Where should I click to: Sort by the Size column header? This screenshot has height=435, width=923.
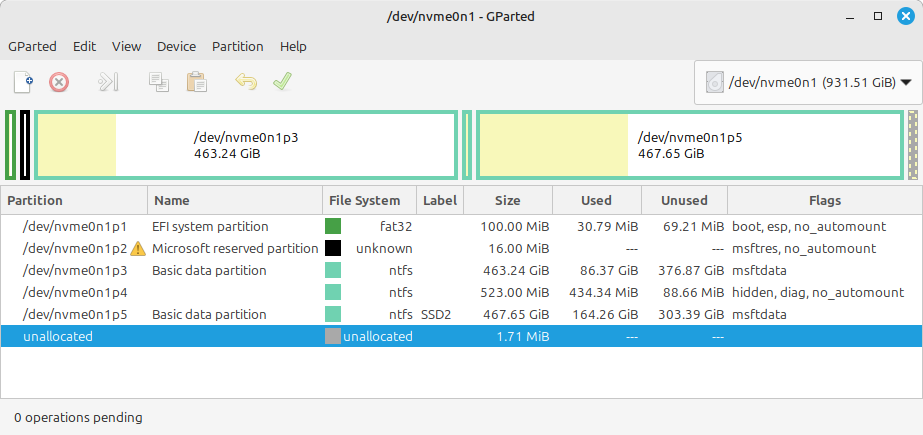point(507,200)
